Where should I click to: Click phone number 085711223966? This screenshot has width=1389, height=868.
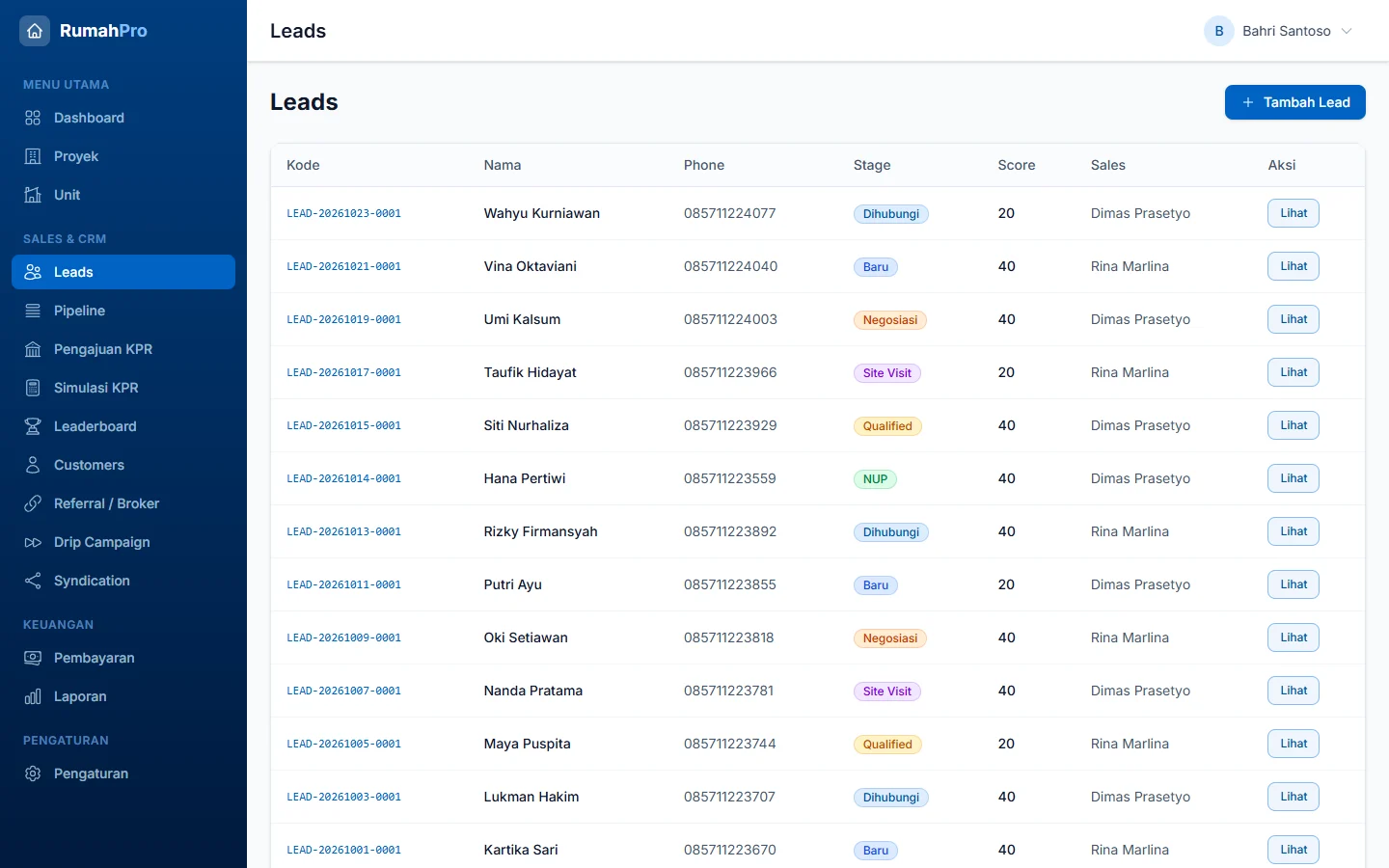click(730, 372)
